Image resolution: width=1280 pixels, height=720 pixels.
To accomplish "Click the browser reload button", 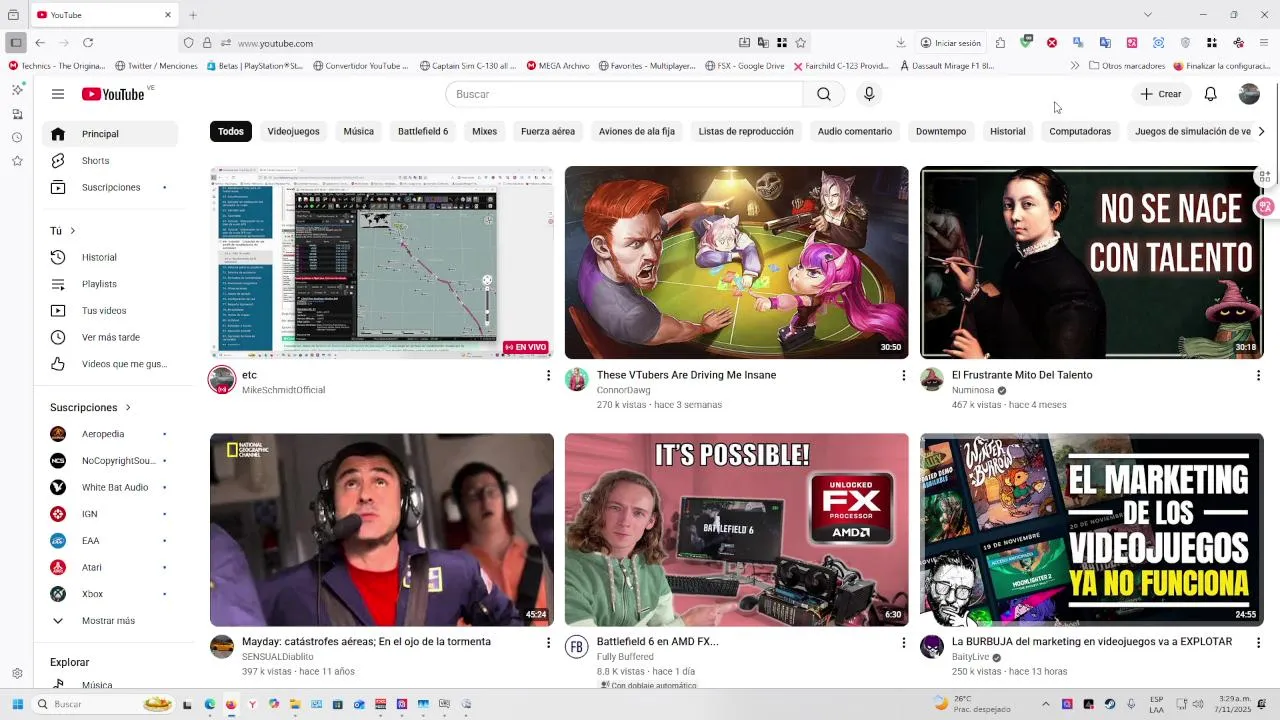I will coord(88,43).
